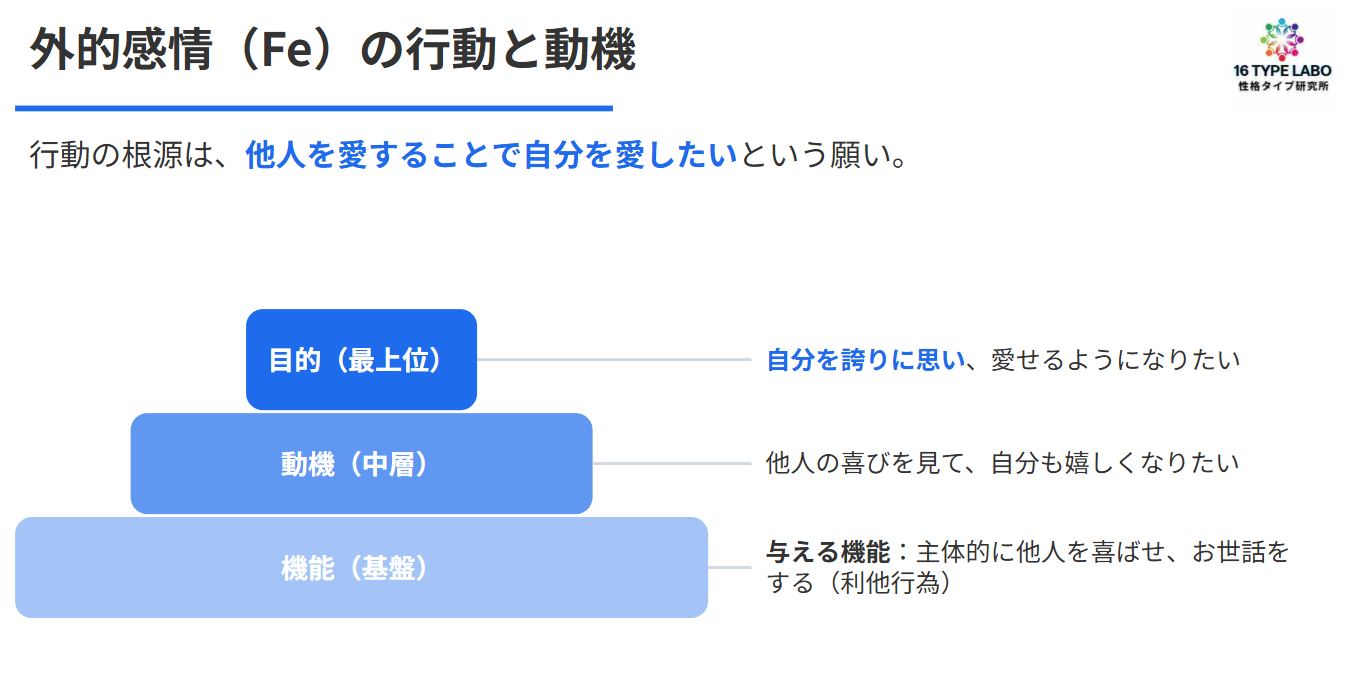Click the colorful 16 TYPE LABO logo icon

pos(1283,41)
